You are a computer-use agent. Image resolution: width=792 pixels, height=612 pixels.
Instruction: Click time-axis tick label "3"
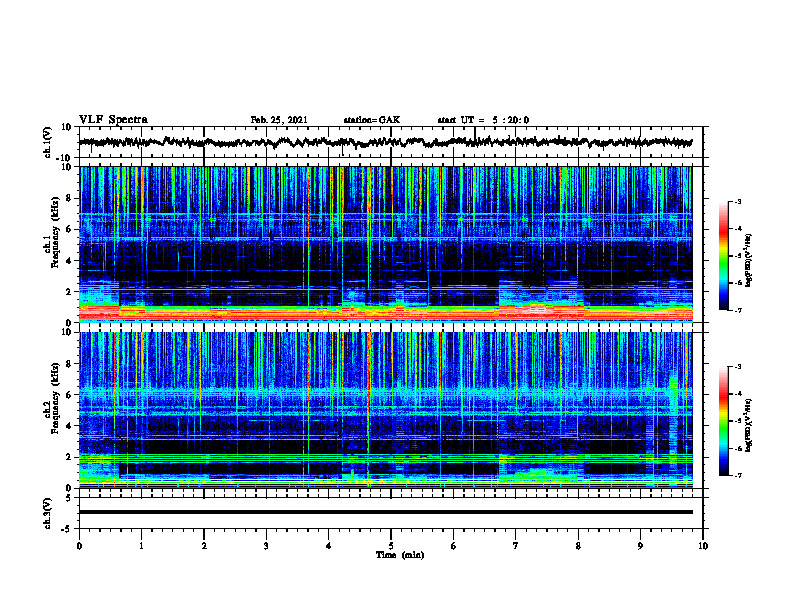point(266,546)
